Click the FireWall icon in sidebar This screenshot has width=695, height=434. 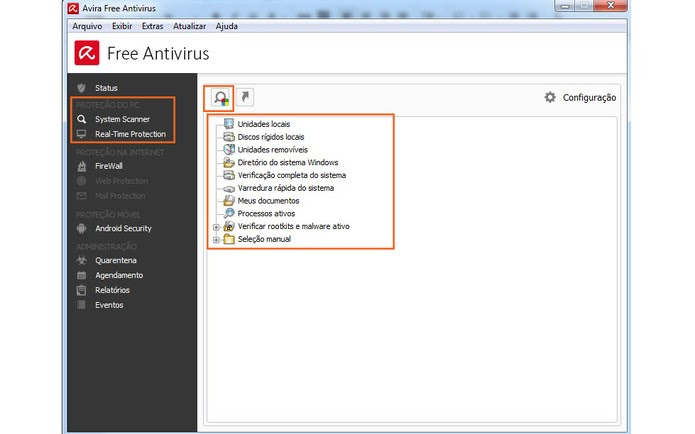(x=82, y=166)
